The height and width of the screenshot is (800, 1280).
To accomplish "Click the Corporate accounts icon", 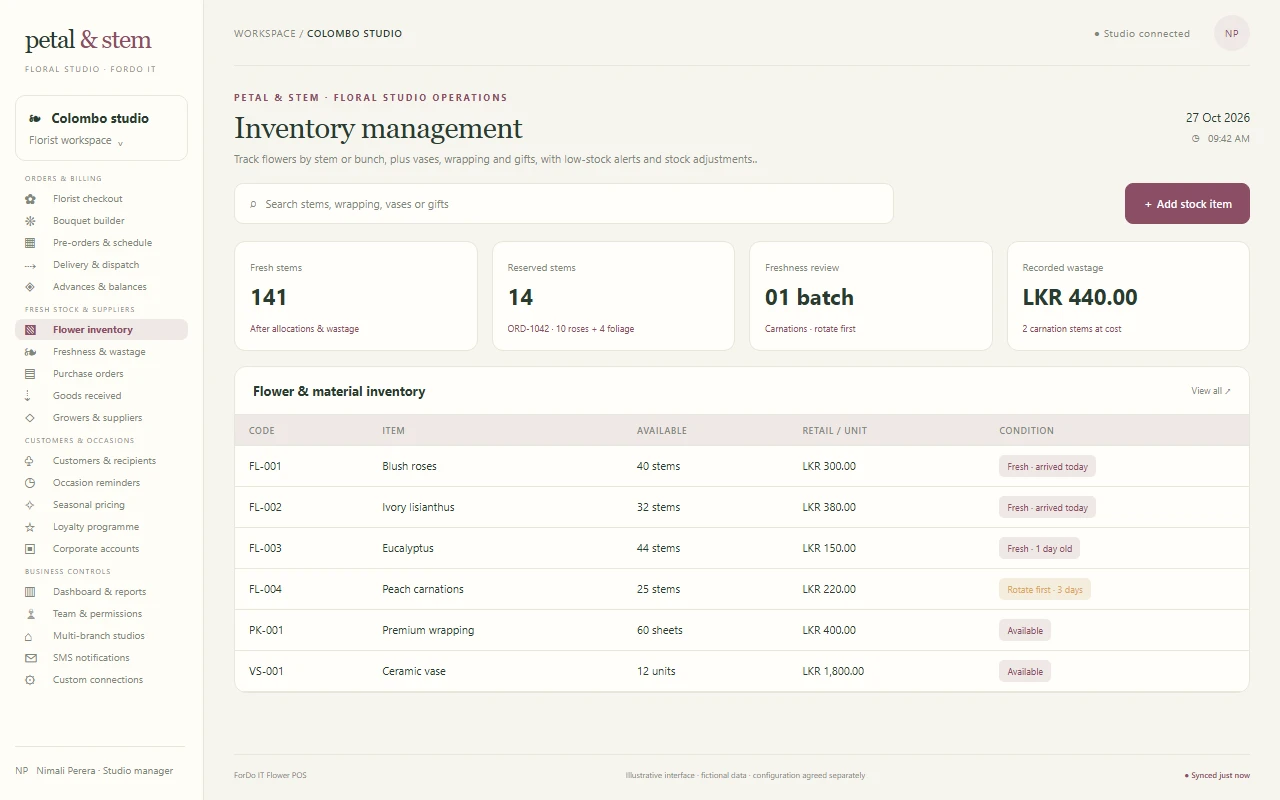I will point(30,549).
